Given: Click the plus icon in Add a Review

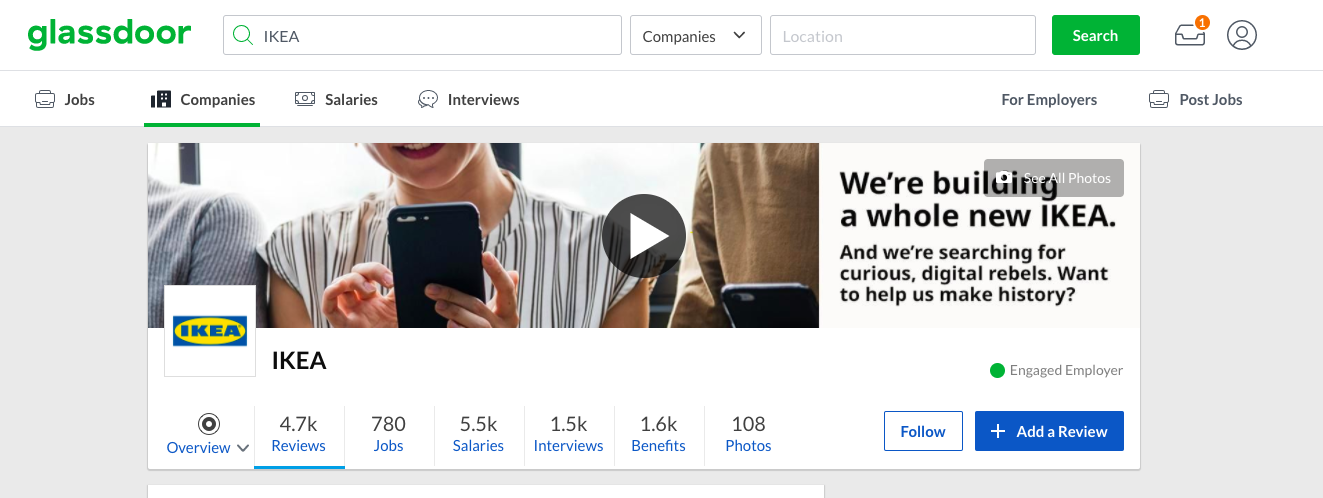Looking at the screenshot, I should pyautogui.click(x=998, y=431).
